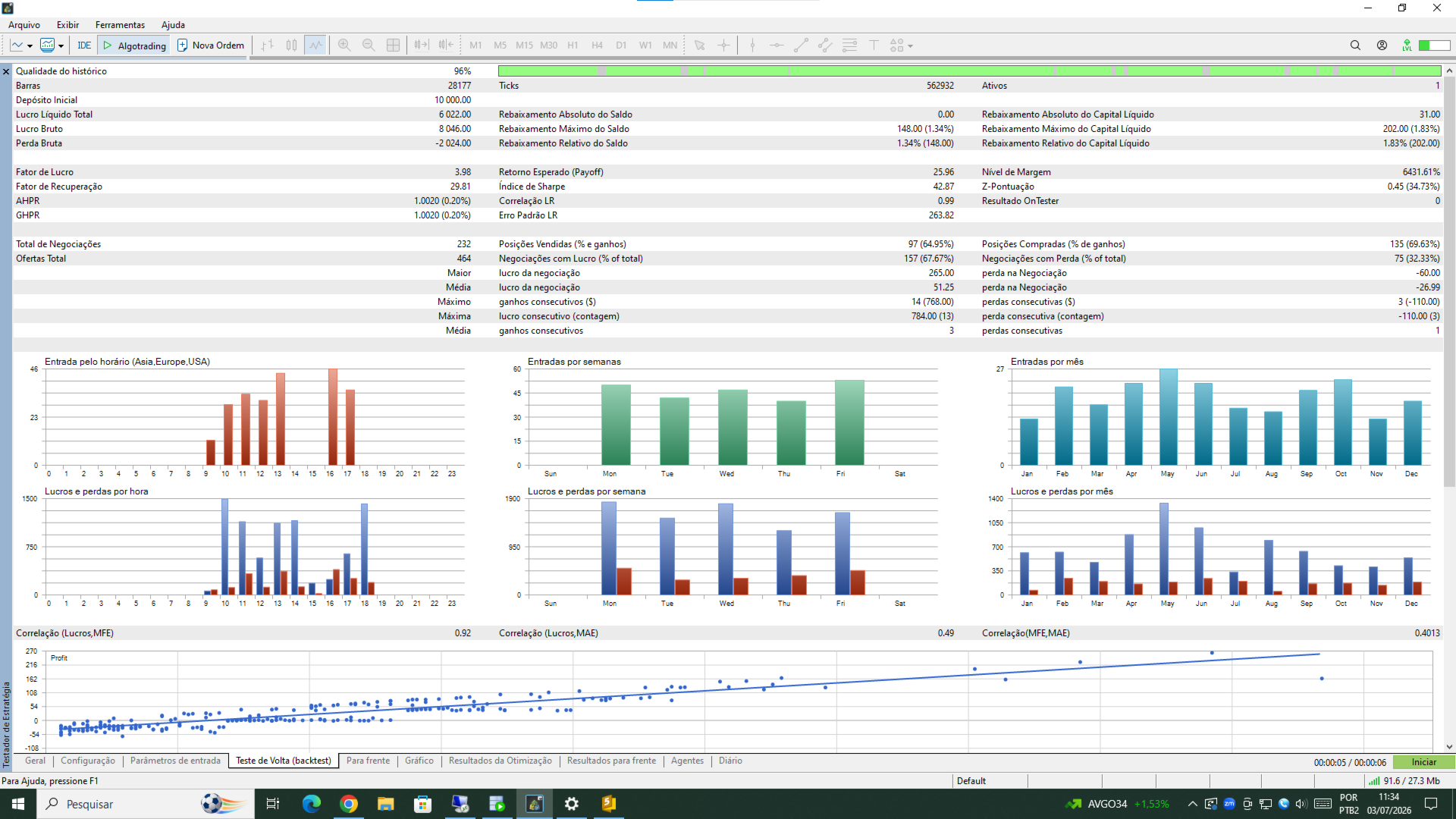Open the Gráfico tab

tap(419, 761)
